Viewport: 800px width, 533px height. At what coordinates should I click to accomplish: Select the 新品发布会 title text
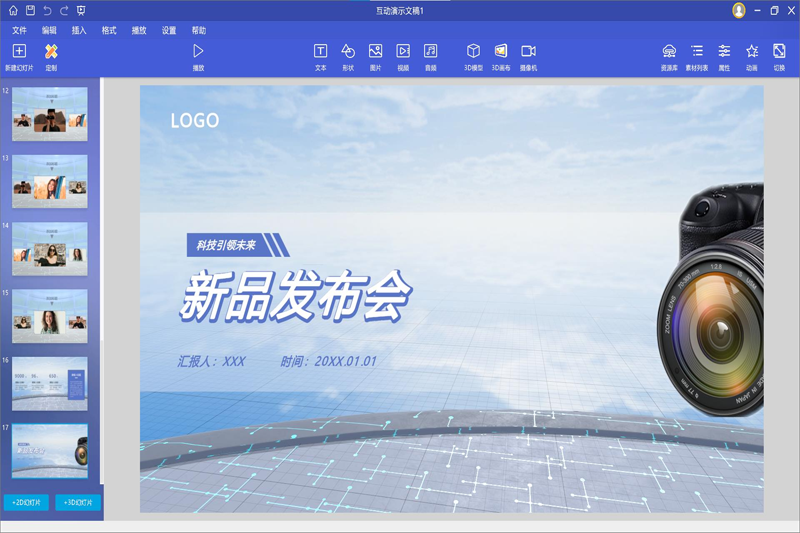coord(295,297)
